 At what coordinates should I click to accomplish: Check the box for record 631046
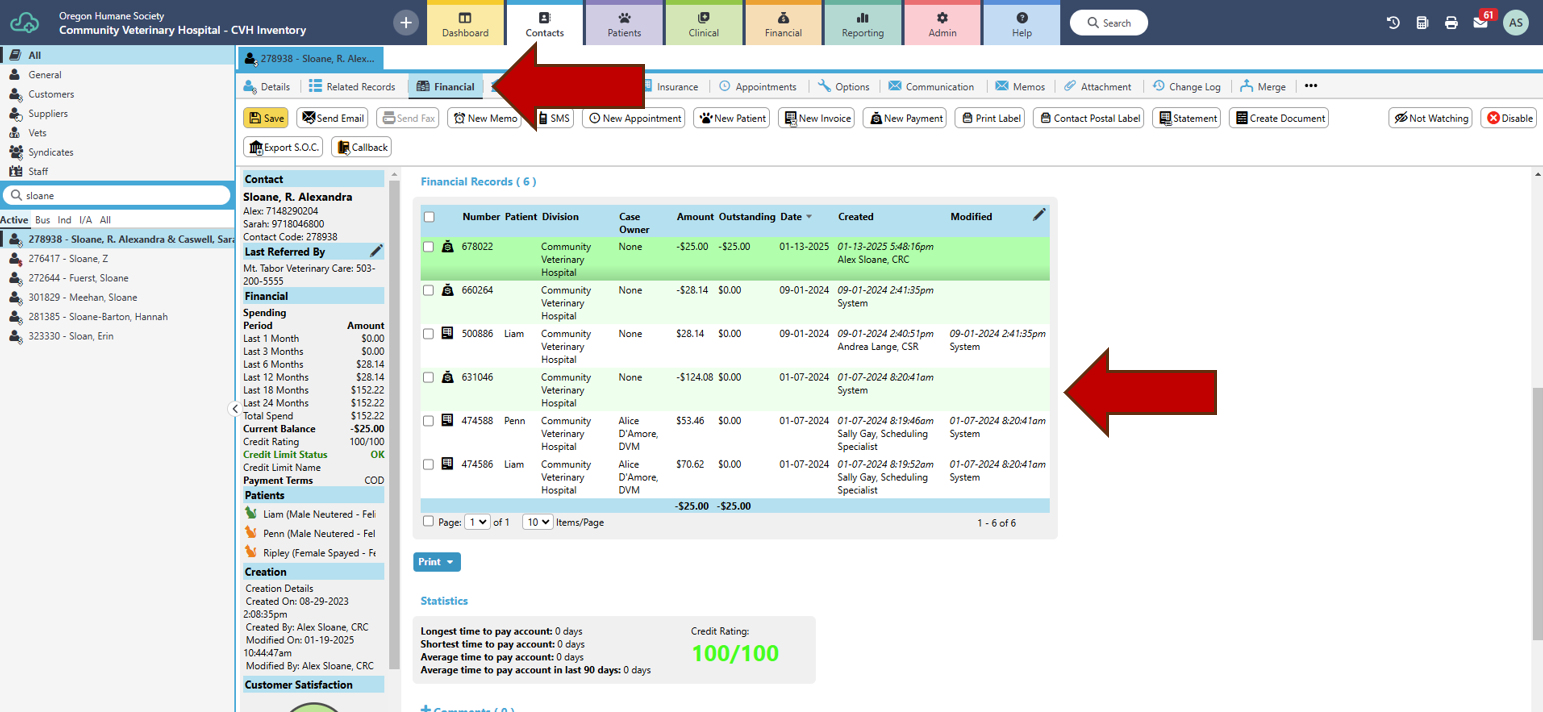click(x=429, y=378)
